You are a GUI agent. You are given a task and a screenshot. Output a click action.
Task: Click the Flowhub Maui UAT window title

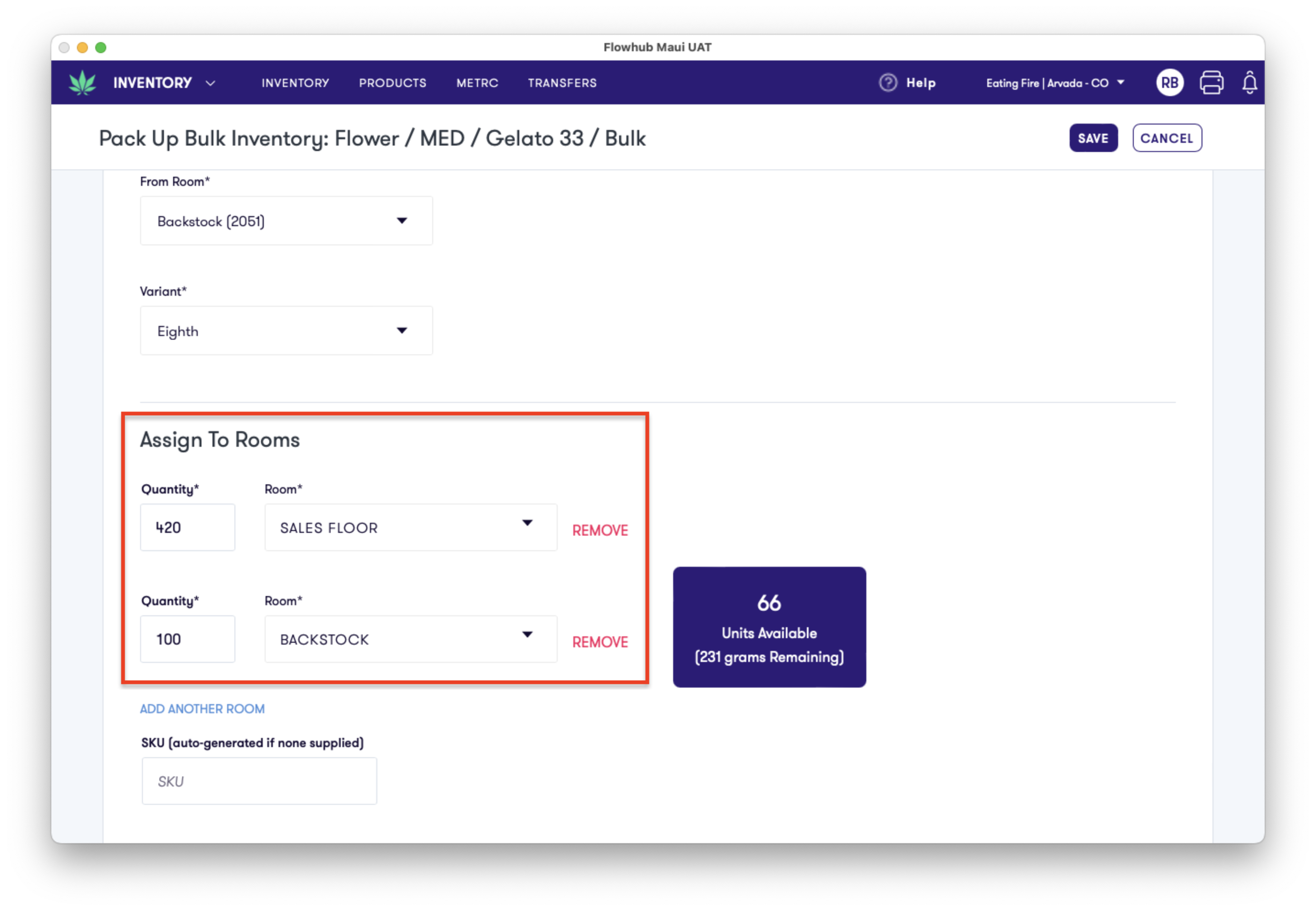pos(657,47)
